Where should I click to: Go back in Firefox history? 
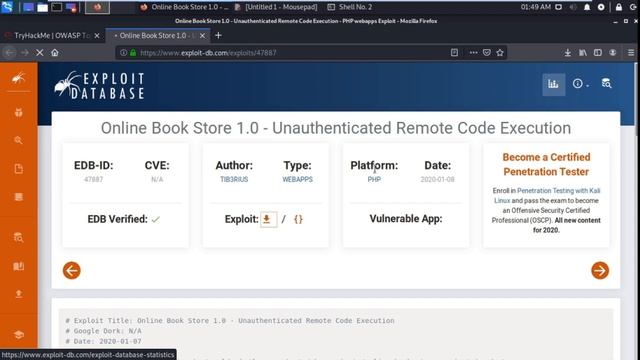point(9,53)
